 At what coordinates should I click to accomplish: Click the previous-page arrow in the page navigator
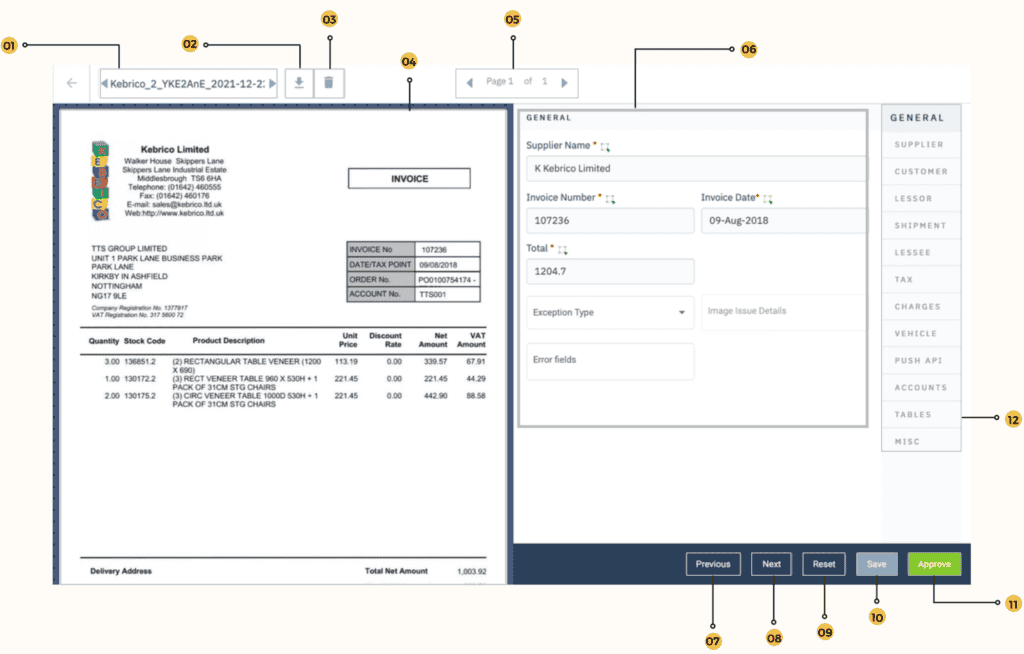(469, 83)
